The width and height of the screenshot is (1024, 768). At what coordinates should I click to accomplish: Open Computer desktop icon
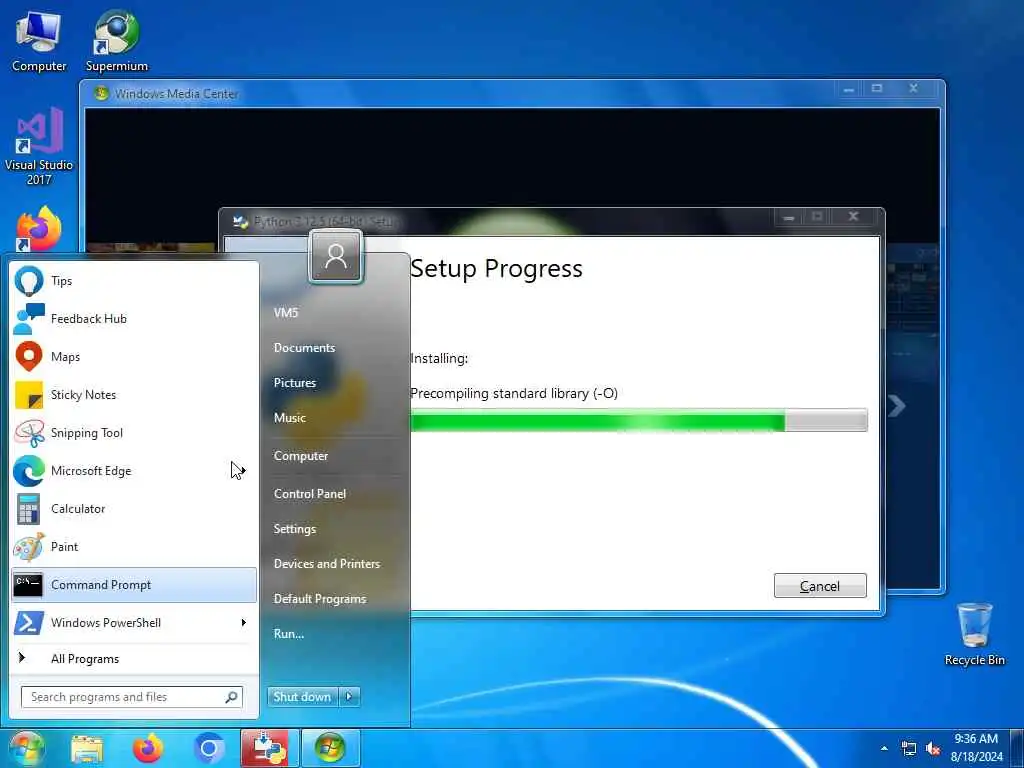[x=39, y=40]
